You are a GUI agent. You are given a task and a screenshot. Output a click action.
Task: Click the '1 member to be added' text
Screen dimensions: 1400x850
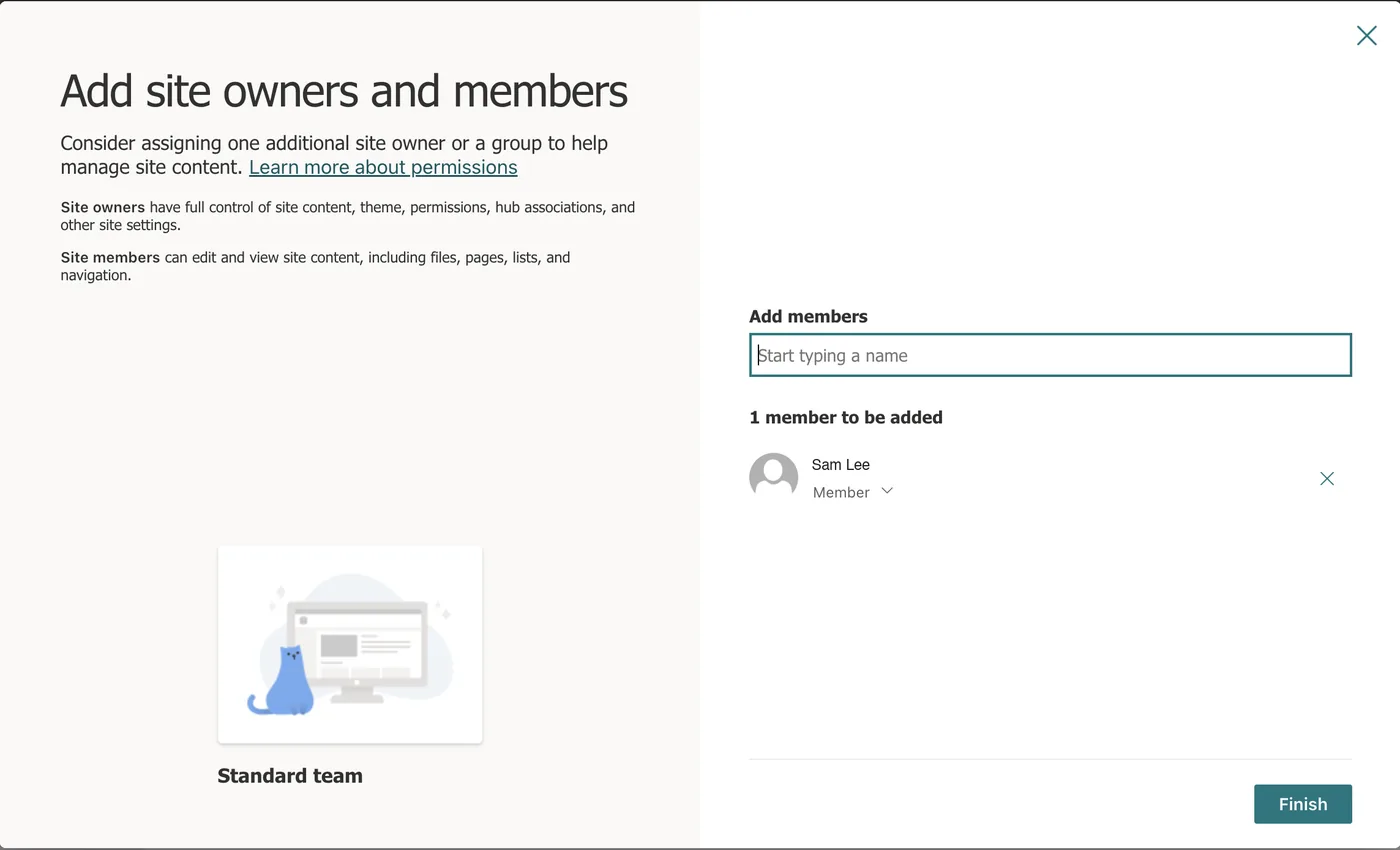click(846, 417)
